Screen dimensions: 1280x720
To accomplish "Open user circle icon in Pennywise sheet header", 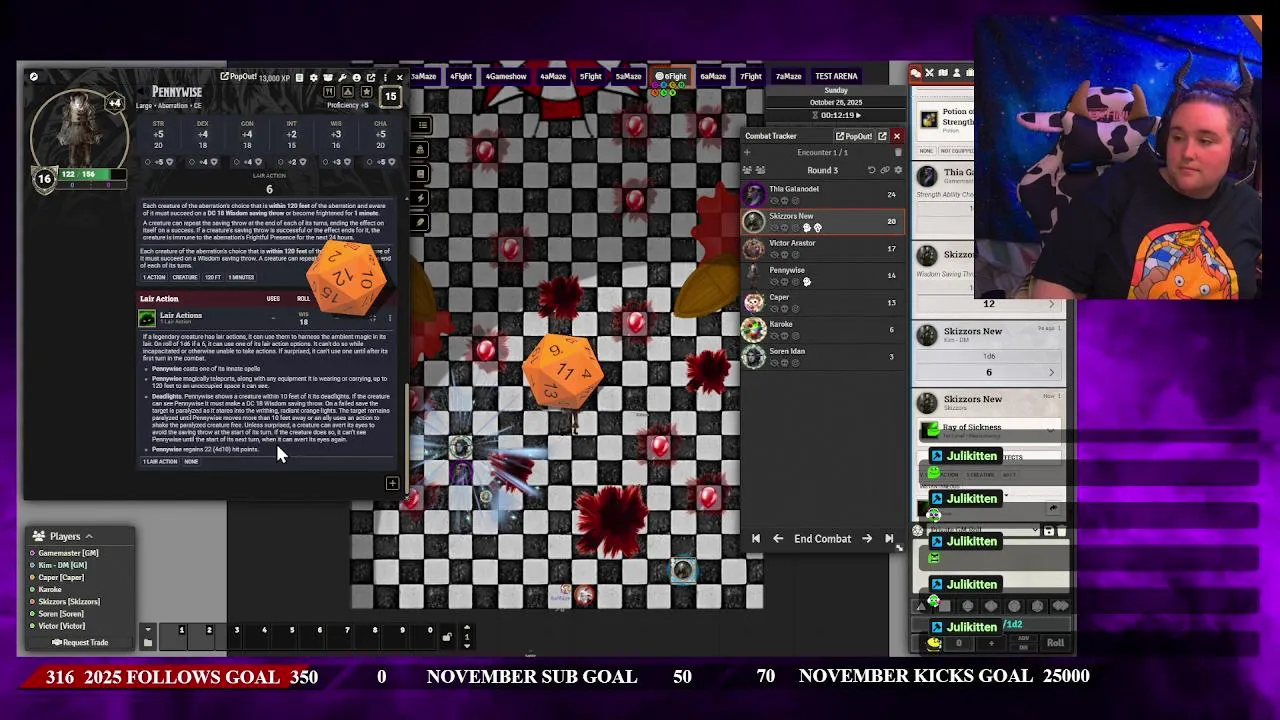I will pyautogui.click(x=356, y=77).
